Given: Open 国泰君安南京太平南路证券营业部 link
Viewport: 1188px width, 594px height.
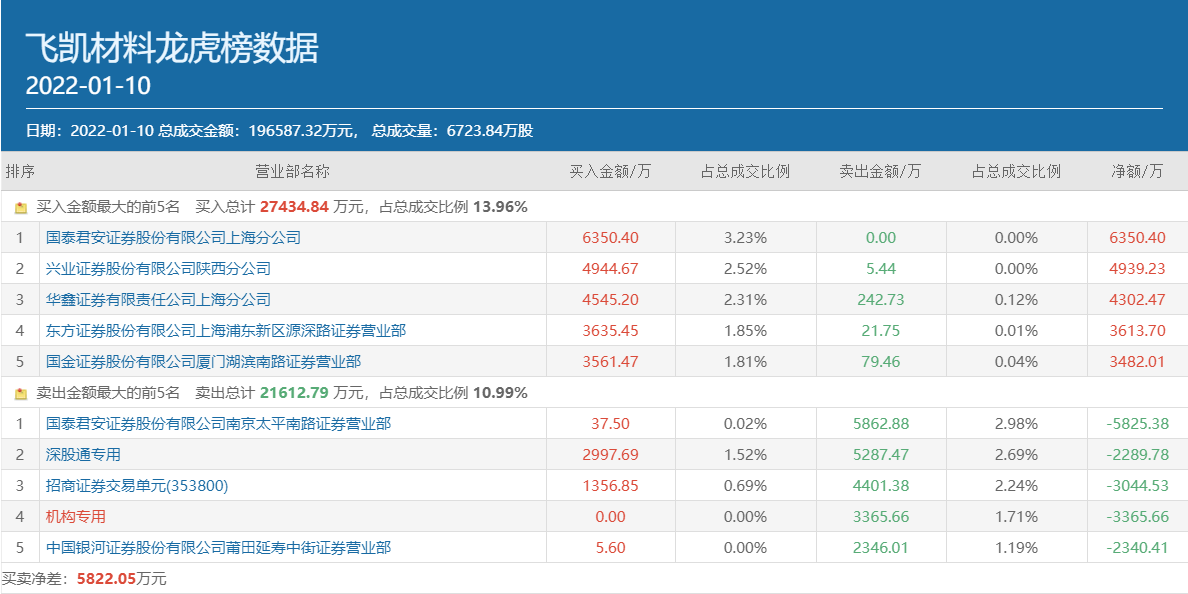Looking at the screenshot, I should [x=218, y=424].
